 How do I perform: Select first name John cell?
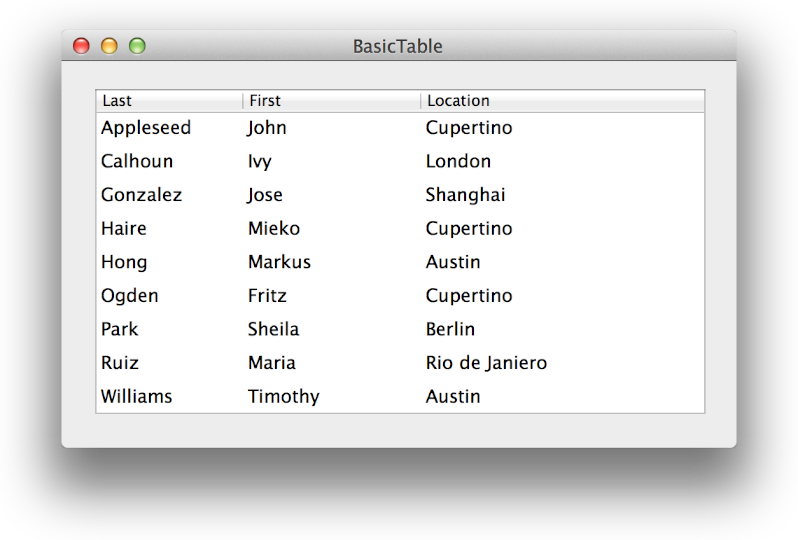tap(267, 128)
